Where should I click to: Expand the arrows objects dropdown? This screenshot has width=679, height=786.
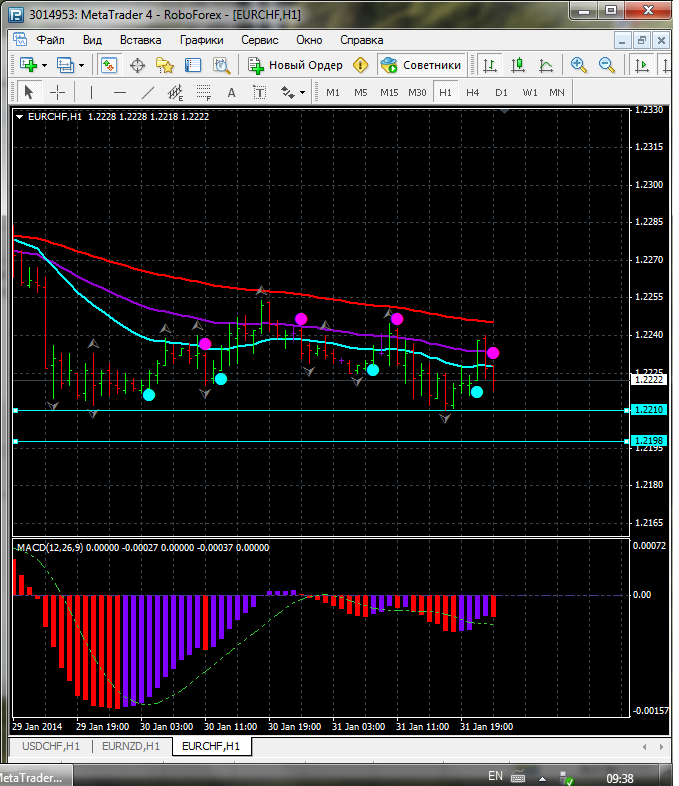(x=302, y=92)
